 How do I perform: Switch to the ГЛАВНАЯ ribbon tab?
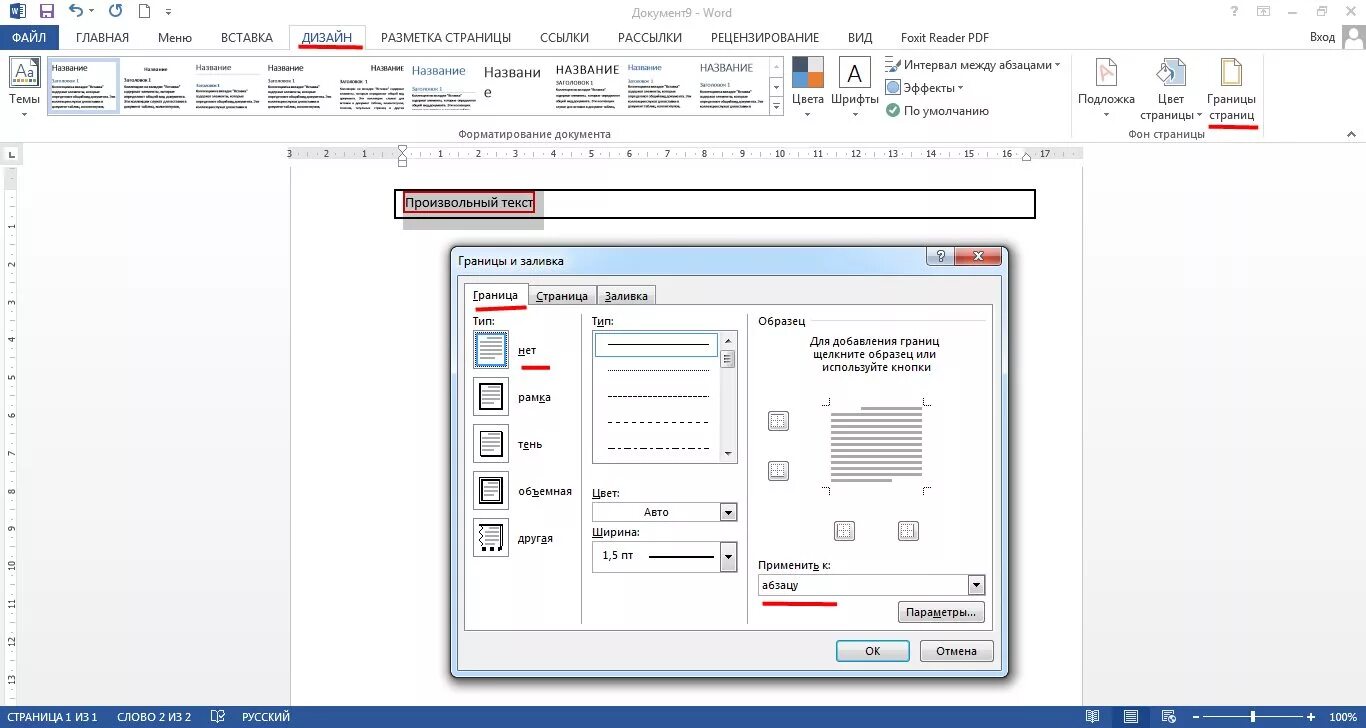(x=102, y=37)
